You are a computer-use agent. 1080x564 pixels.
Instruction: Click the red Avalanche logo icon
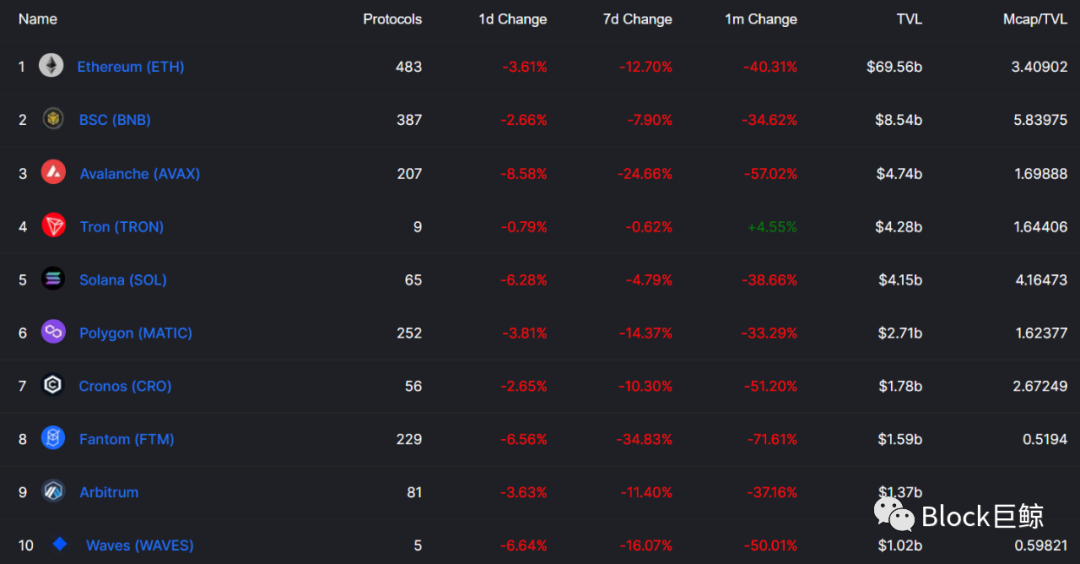[53, 173]
